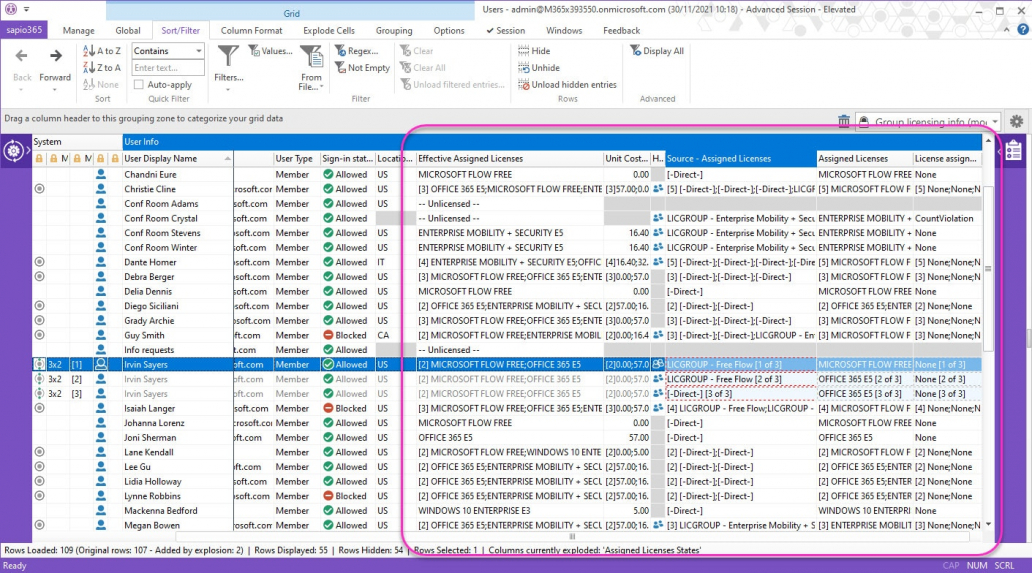
Task: Open the Grouping tab
Action: pos(394,30)
